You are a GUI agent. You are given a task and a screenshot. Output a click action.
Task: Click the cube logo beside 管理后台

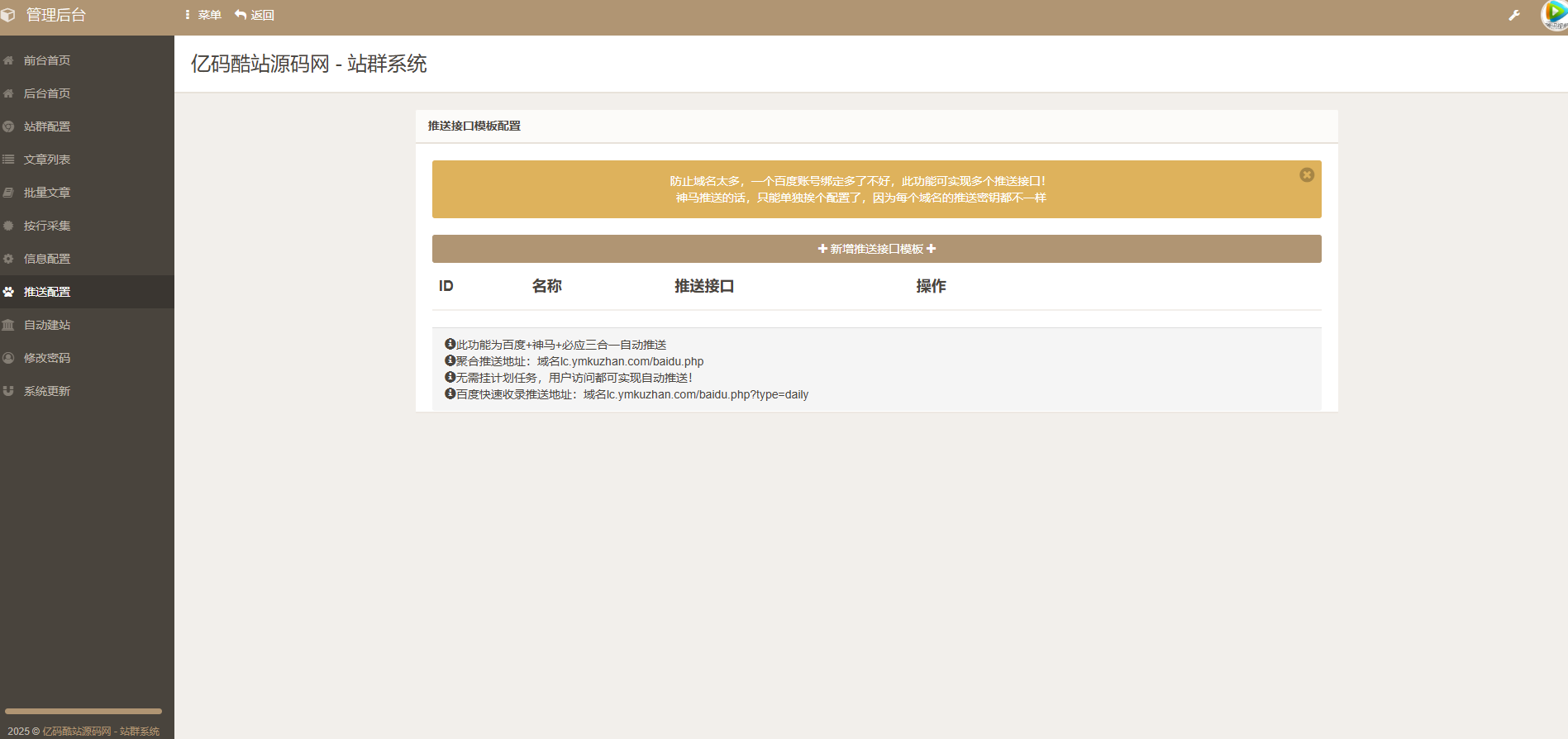point(8,15)
